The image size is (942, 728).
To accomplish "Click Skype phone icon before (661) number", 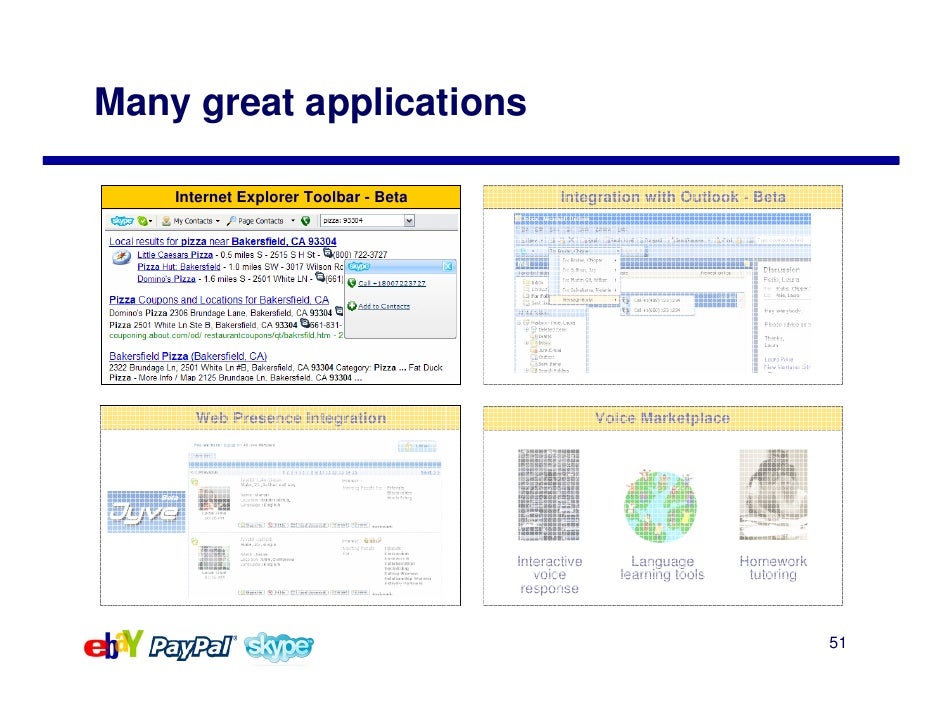I will 320,277.
